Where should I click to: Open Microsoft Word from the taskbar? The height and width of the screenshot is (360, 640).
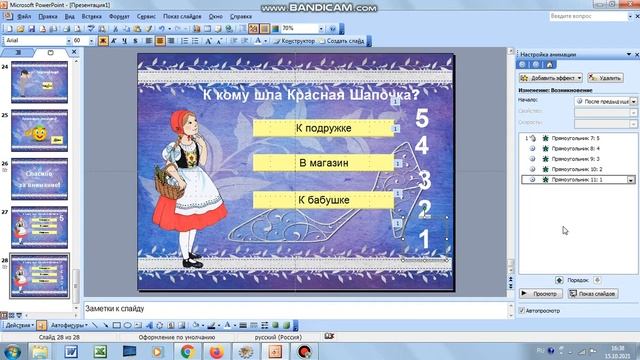71,351
